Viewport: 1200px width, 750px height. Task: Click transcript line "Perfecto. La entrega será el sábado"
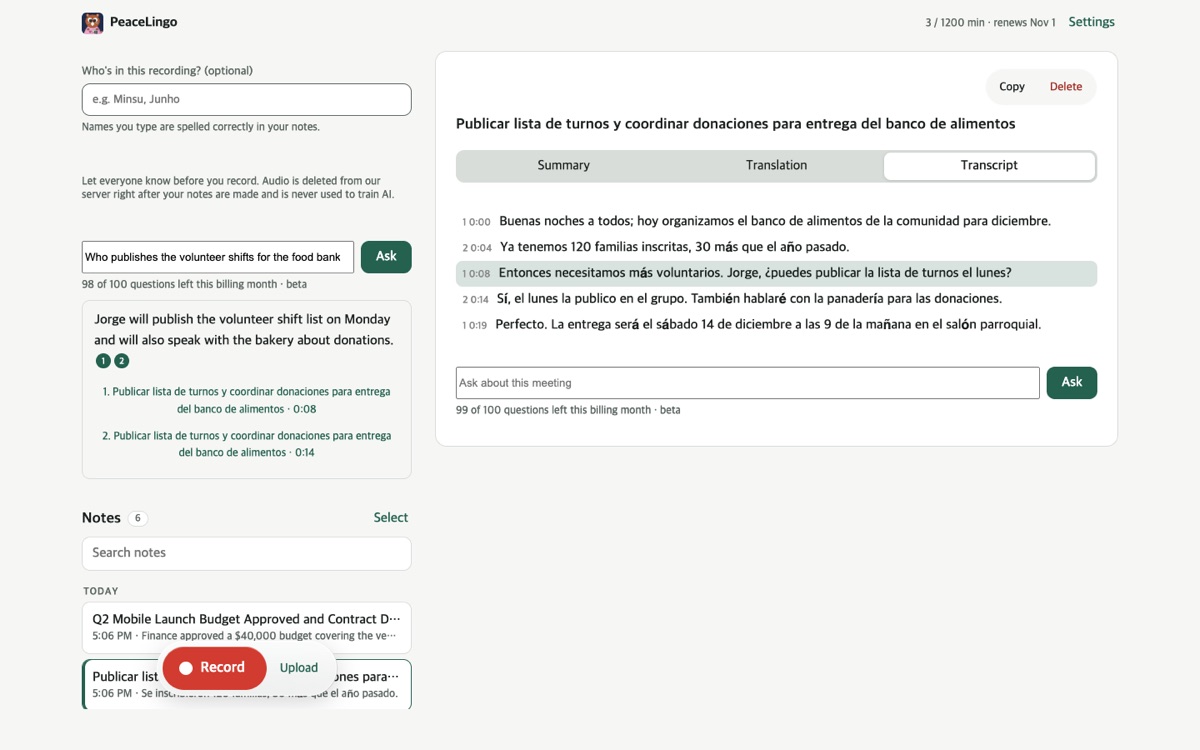point(776,325)
